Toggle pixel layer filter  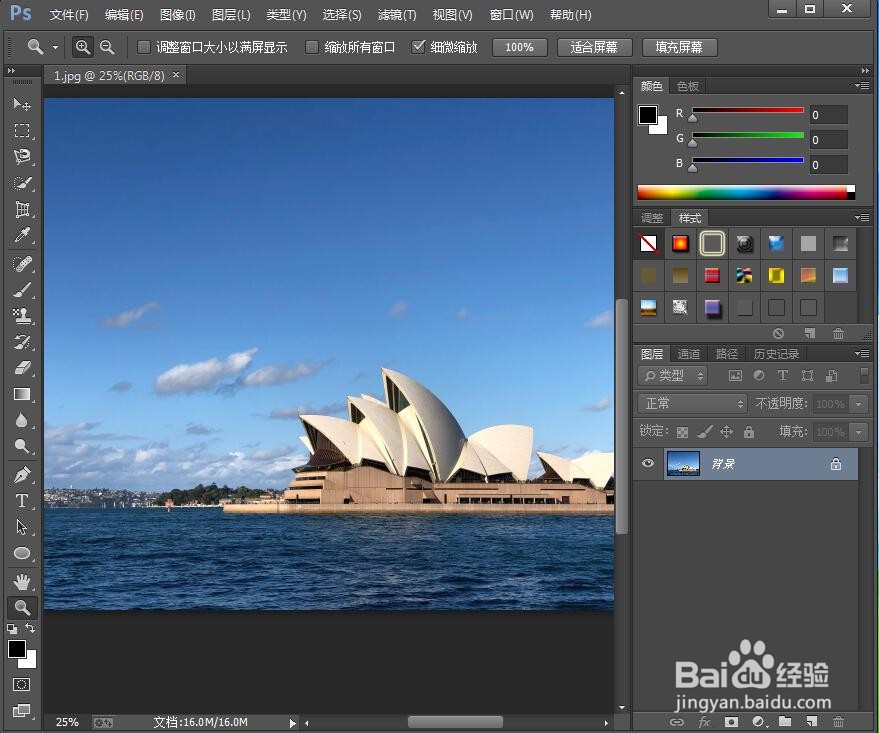click(x=735, y=376)
